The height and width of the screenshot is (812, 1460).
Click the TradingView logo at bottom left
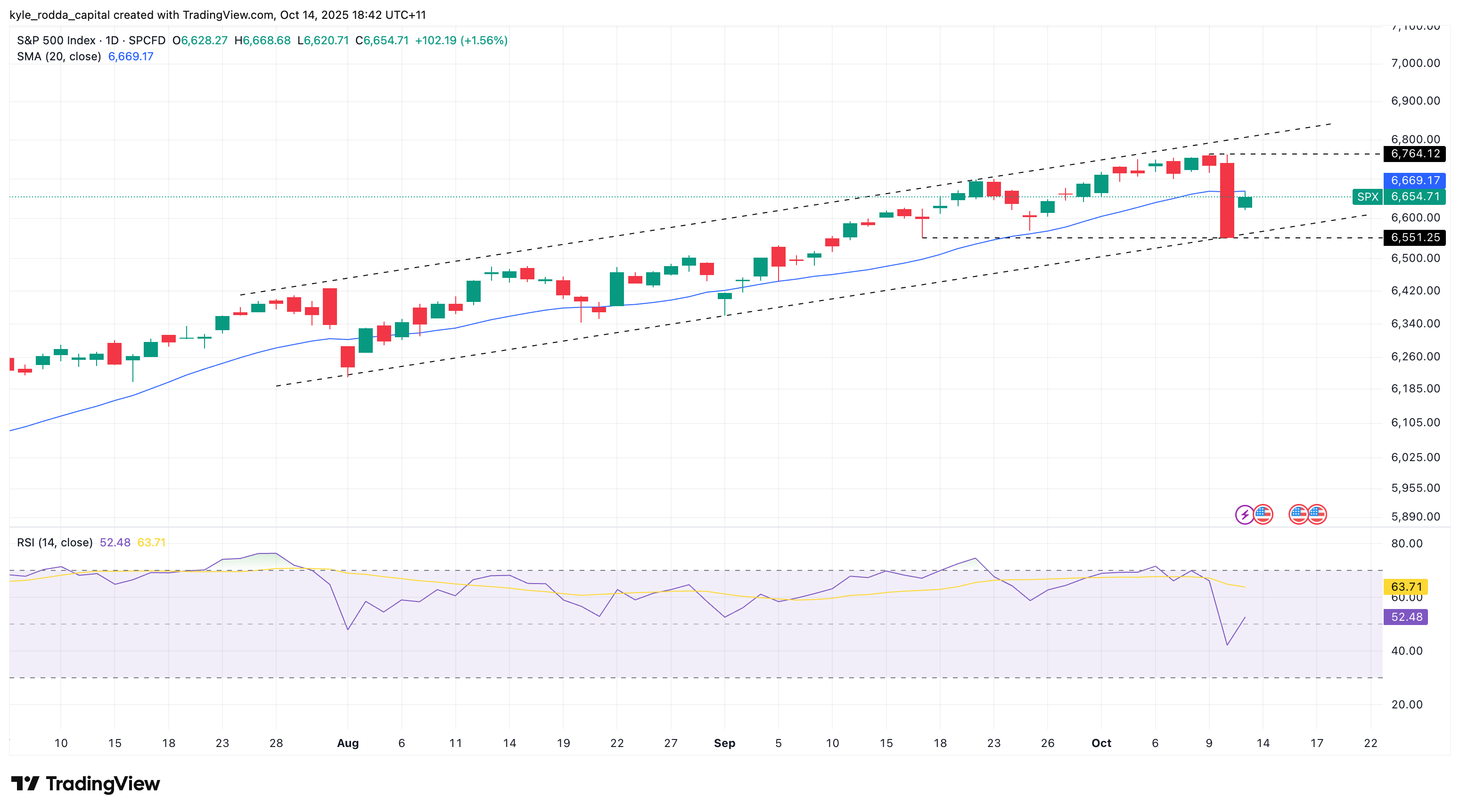pyautogui.click(x=86, y=784)
